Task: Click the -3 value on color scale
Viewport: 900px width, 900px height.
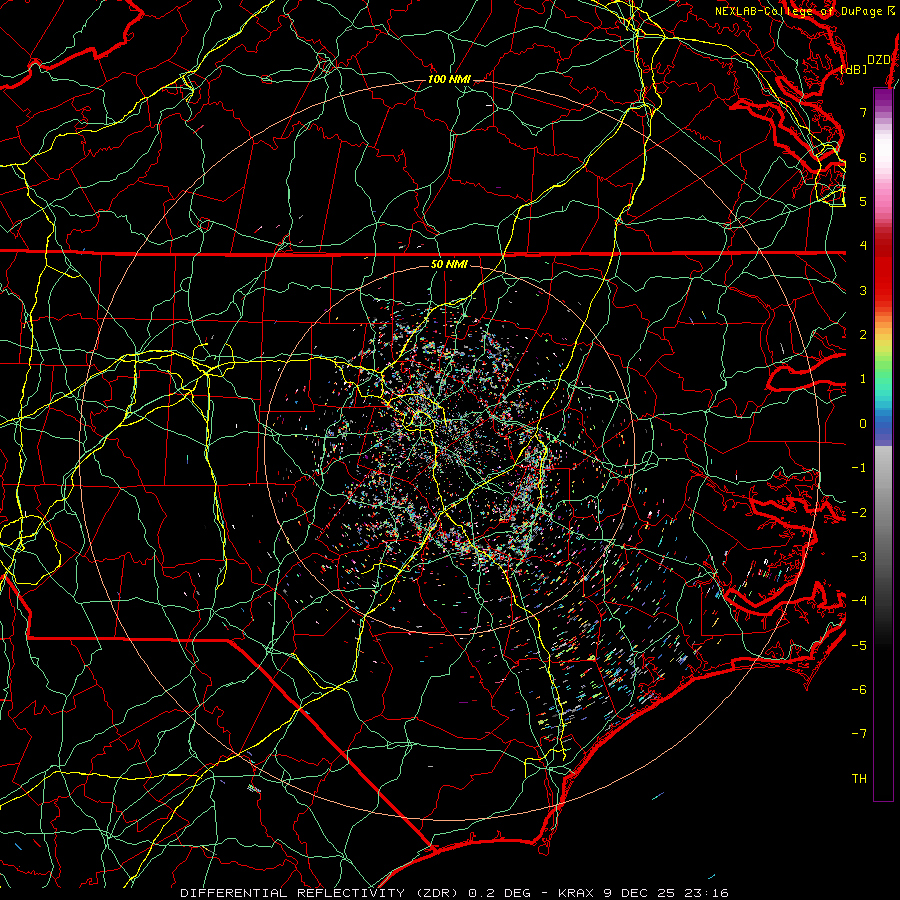Action: [x=859, y=557]
